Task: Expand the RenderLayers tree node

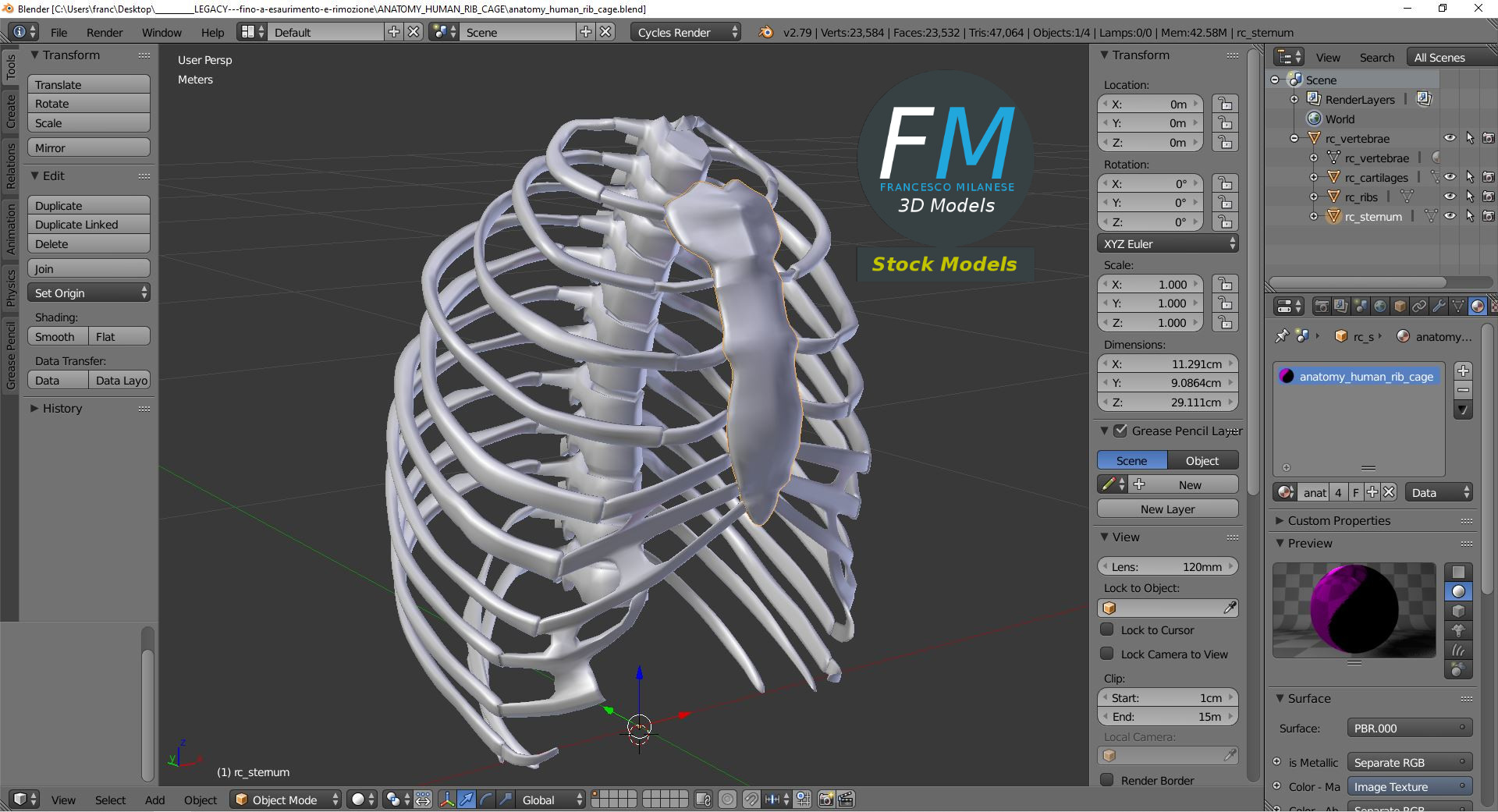Action: pyautogui.click(x=1294, y=99)
